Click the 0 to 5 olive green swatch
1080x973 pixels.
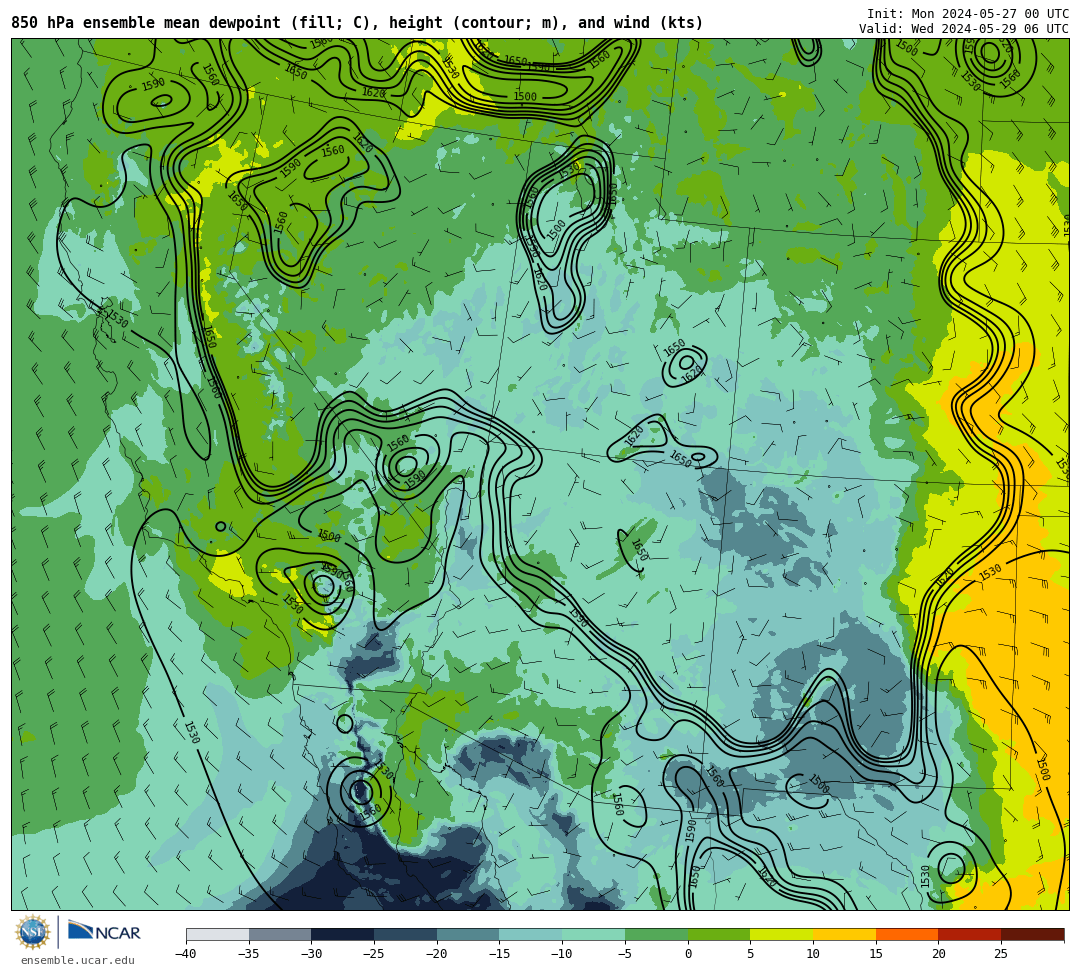tap(719, 934)
